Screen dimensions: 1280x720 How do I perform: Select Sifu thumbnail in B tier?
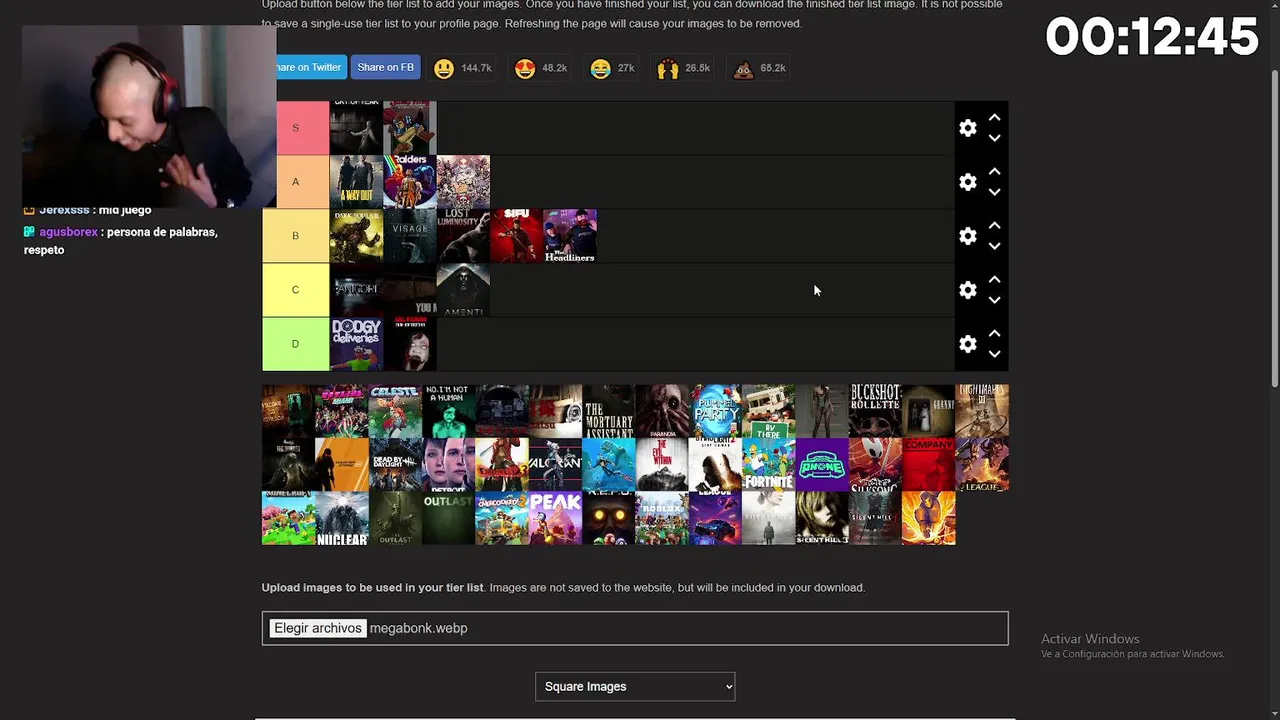(517, 236)
